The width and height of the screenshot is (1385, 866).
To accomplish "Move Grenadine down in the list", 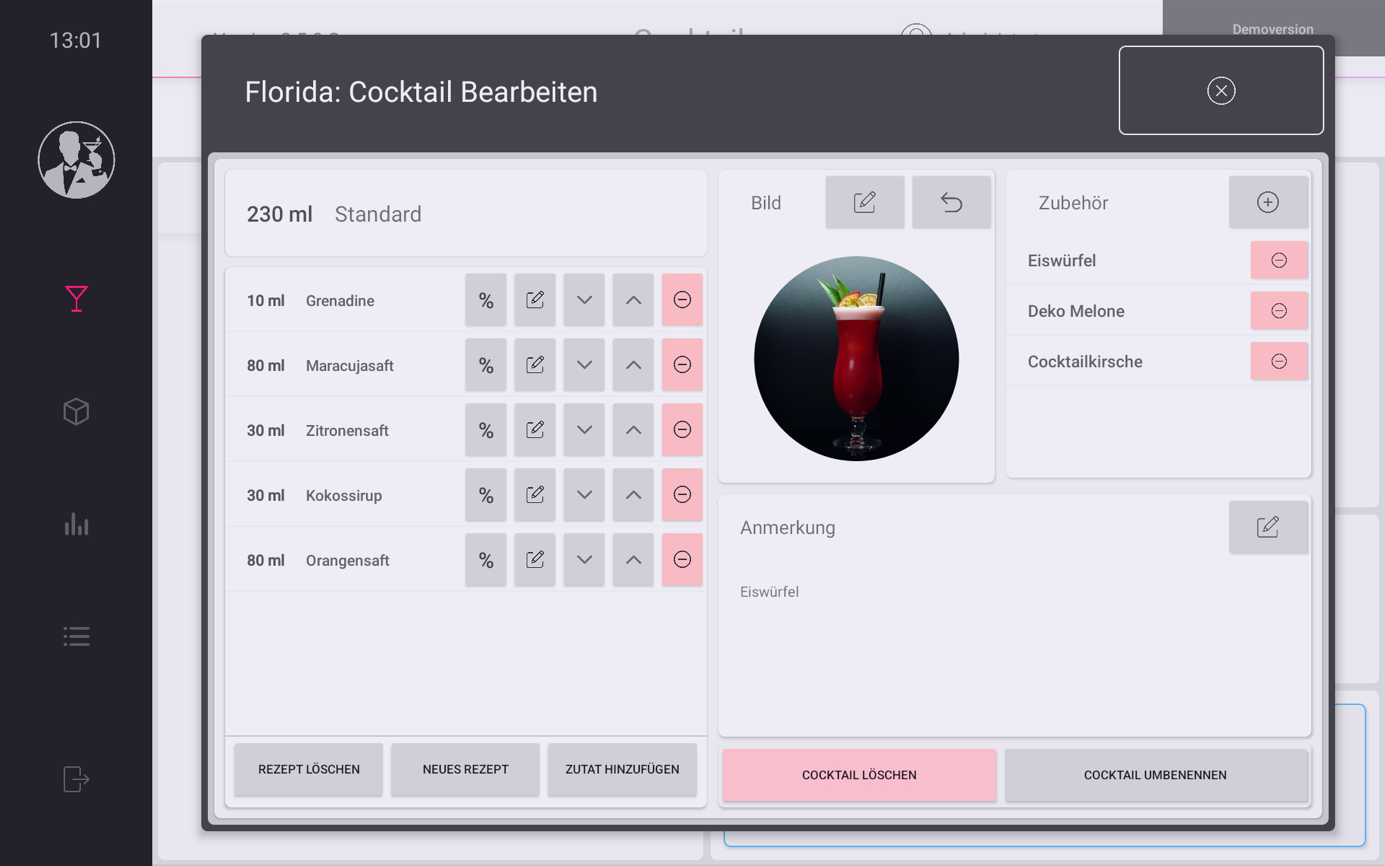I will click(584, 300).
